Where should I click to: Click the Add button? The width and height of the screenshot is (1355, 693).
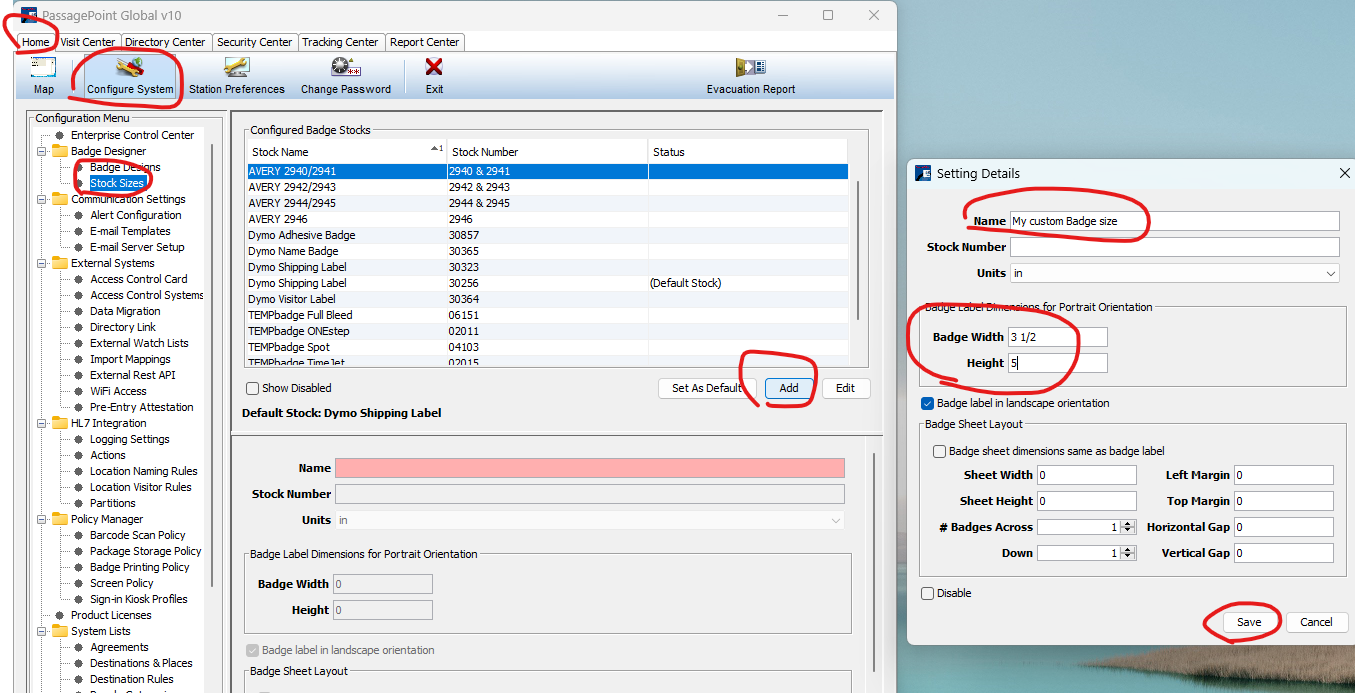(x=789, y=388)
